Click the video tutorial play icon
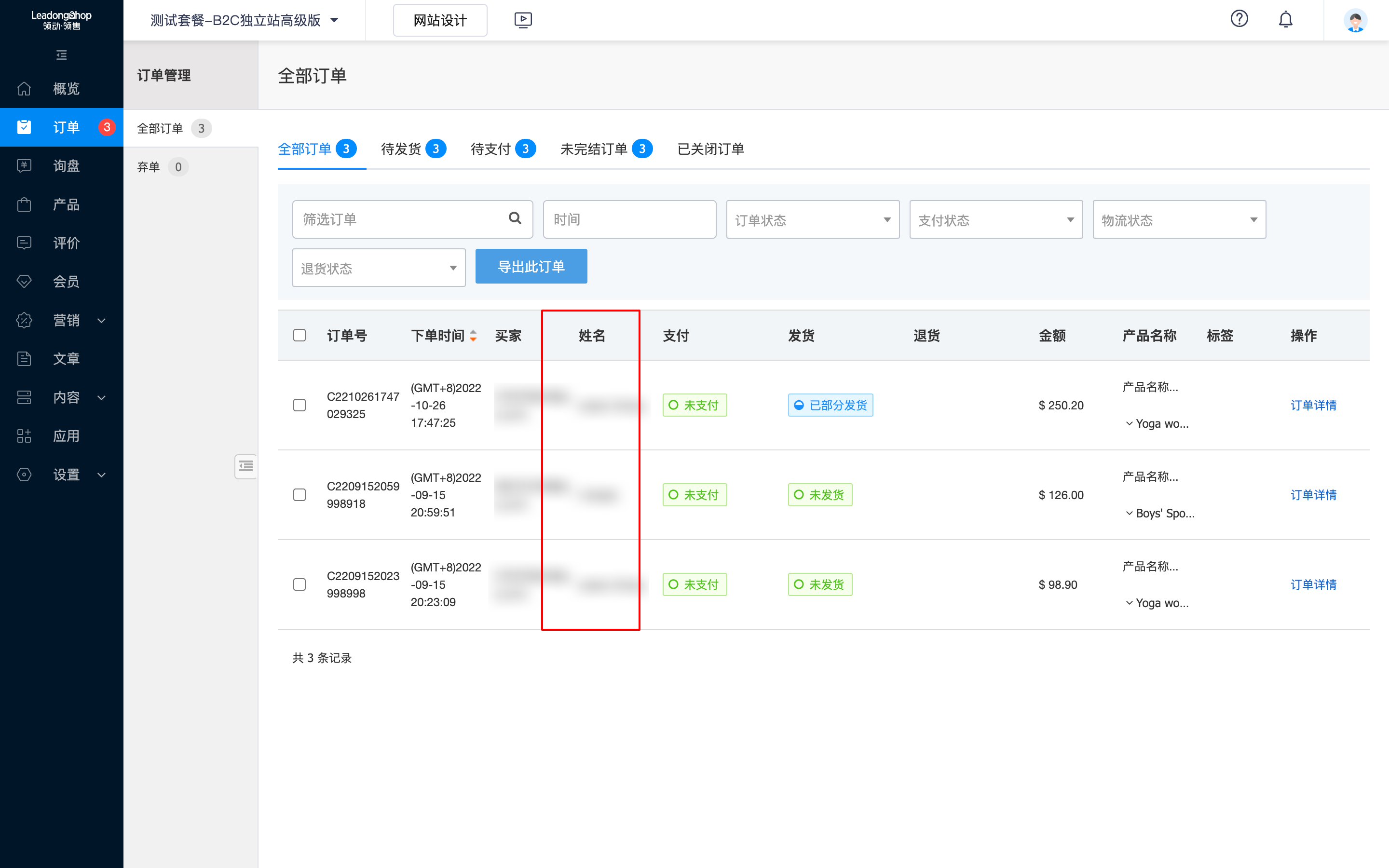Screen dimensions: 1389x868 (x=522, y=20)
